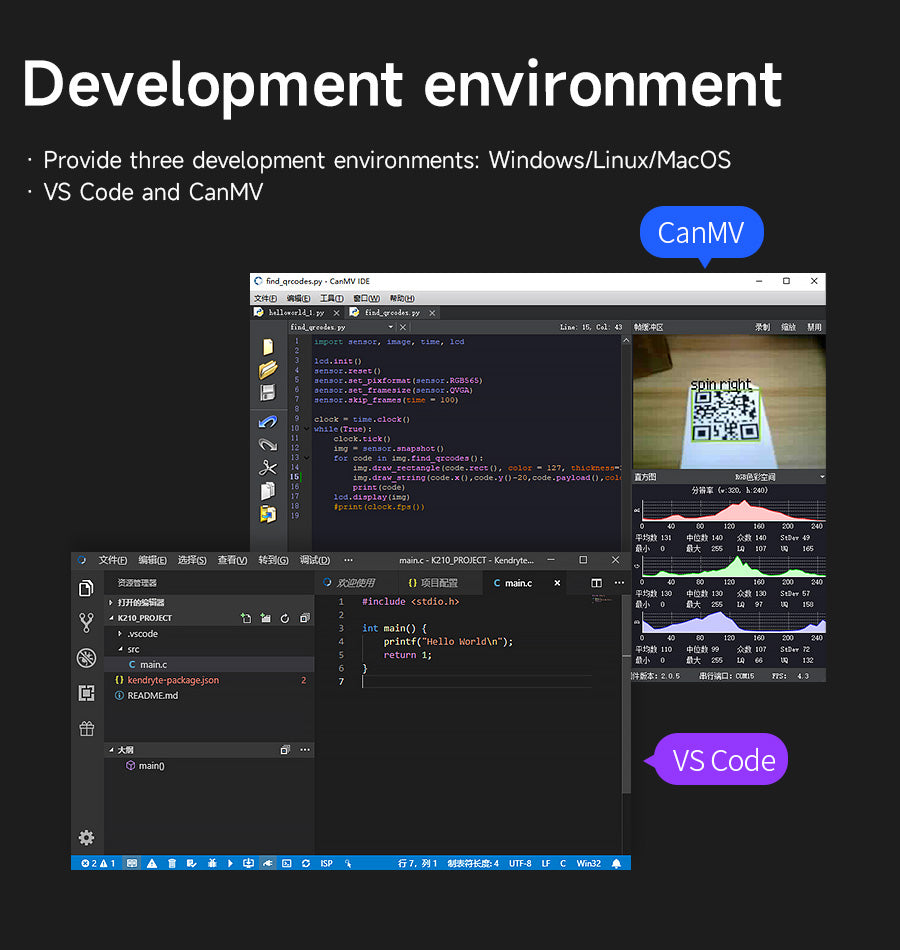The width and height of the screenshot is (900, 950).
Task: Click the run triangle in VS Code status bar
Action: [230, 863]
